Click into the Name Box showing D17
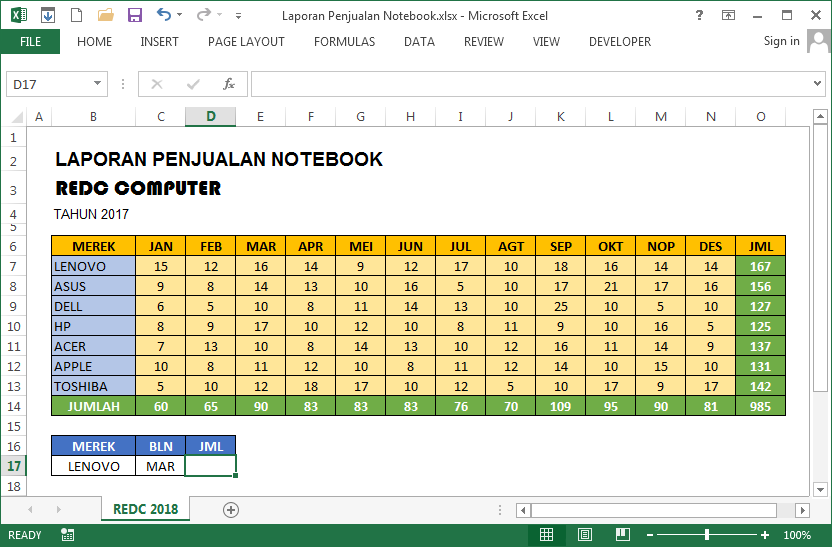This screenshot has height=547, width=832. (x=50, y=84)
